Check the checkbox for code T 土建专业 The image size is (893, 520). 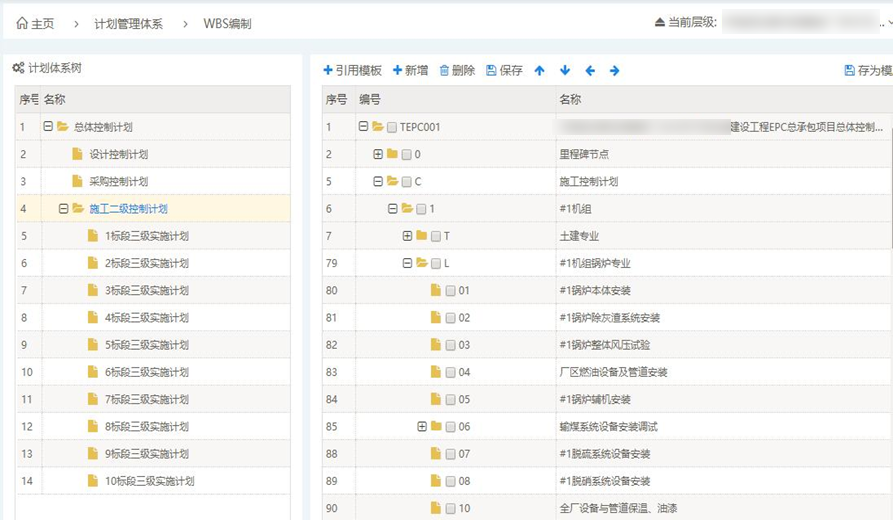point(436,236)
